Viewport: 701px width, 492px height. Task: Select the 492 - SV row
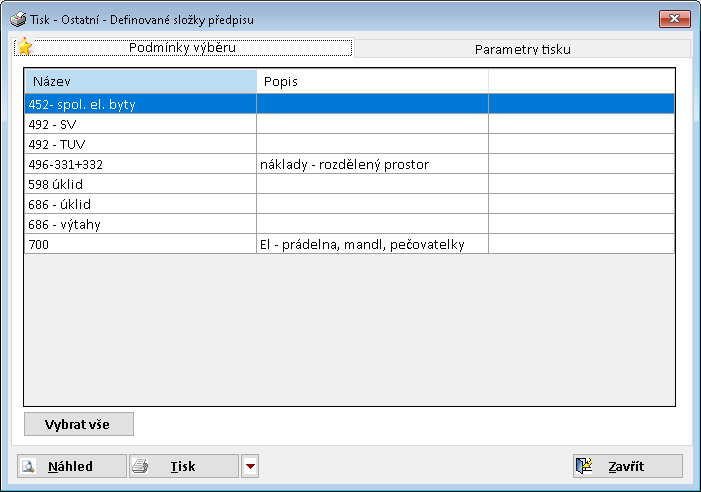coord(140,124)
